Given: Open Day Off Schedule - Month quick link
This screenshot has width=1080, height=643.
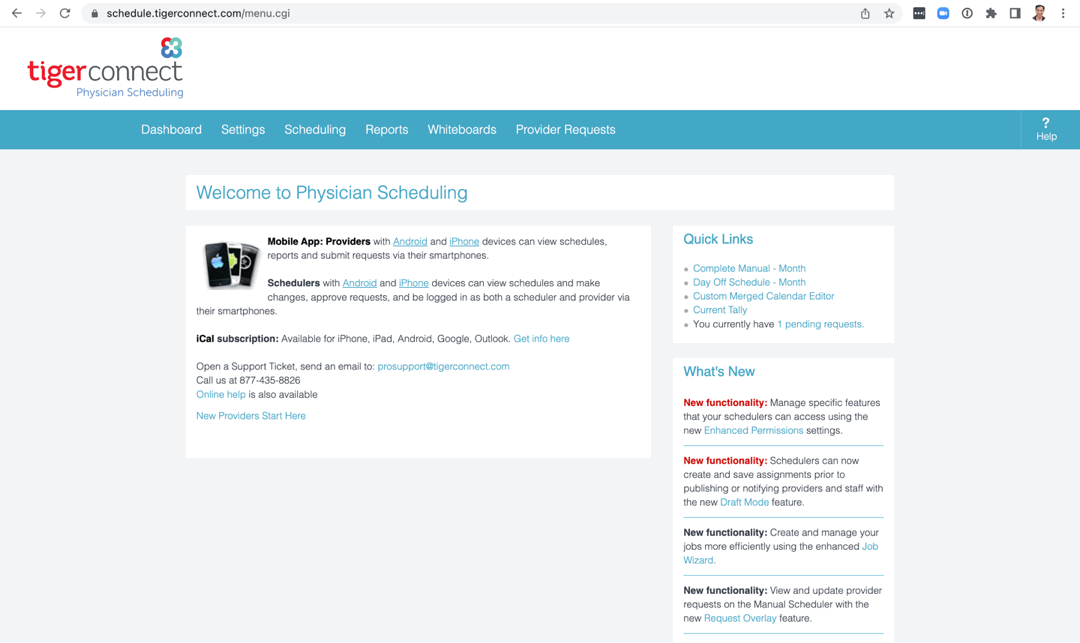Looking at the screenshot, I should tap(749, 282).
